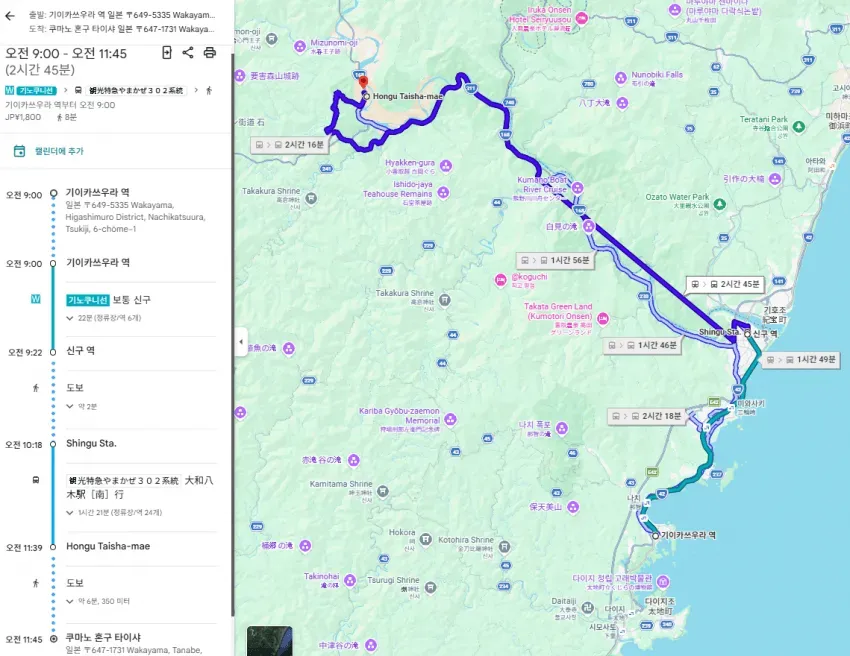The image size is (850, 656).
Task: Send directions to phone icon
Action: point(167,53)
